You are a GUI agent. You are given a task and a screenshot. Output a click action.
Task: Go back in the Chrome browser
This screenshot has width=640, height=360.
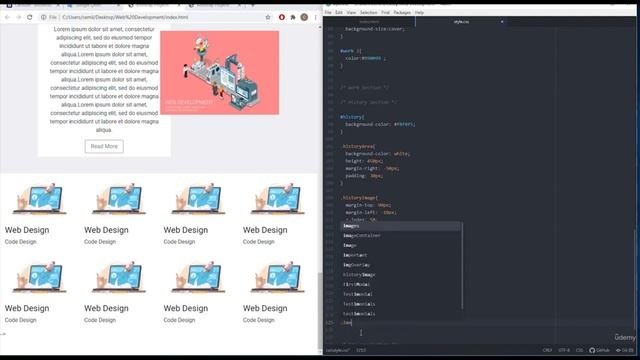(x=7, y=17)
